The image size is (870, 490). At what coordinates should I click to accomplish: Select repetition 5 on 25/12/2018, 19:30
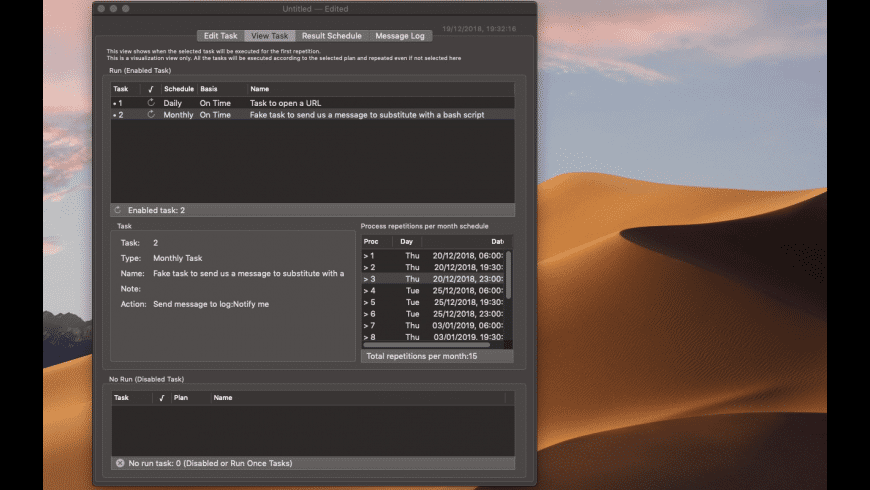(433, 302)
